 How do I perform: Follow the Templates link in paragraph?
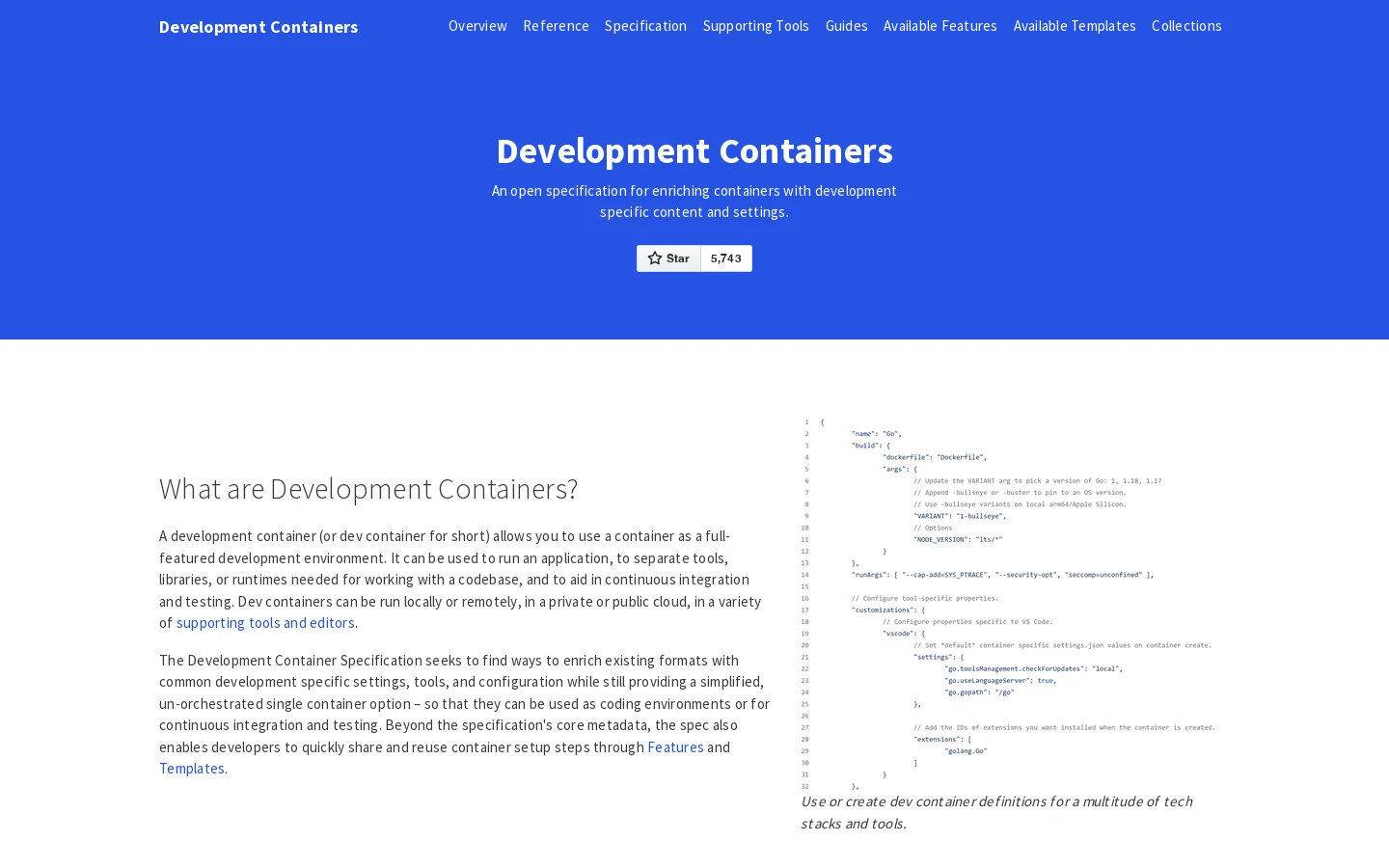192,769
